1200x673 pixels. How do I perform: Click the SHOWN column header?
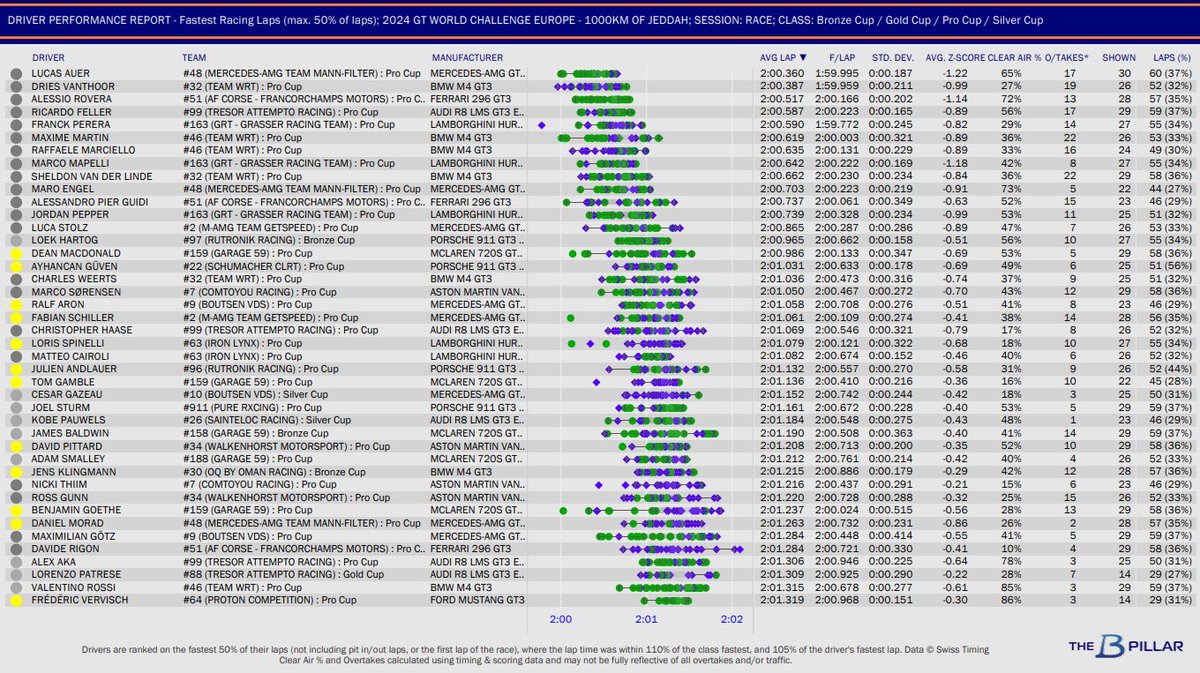(1119, 58)
